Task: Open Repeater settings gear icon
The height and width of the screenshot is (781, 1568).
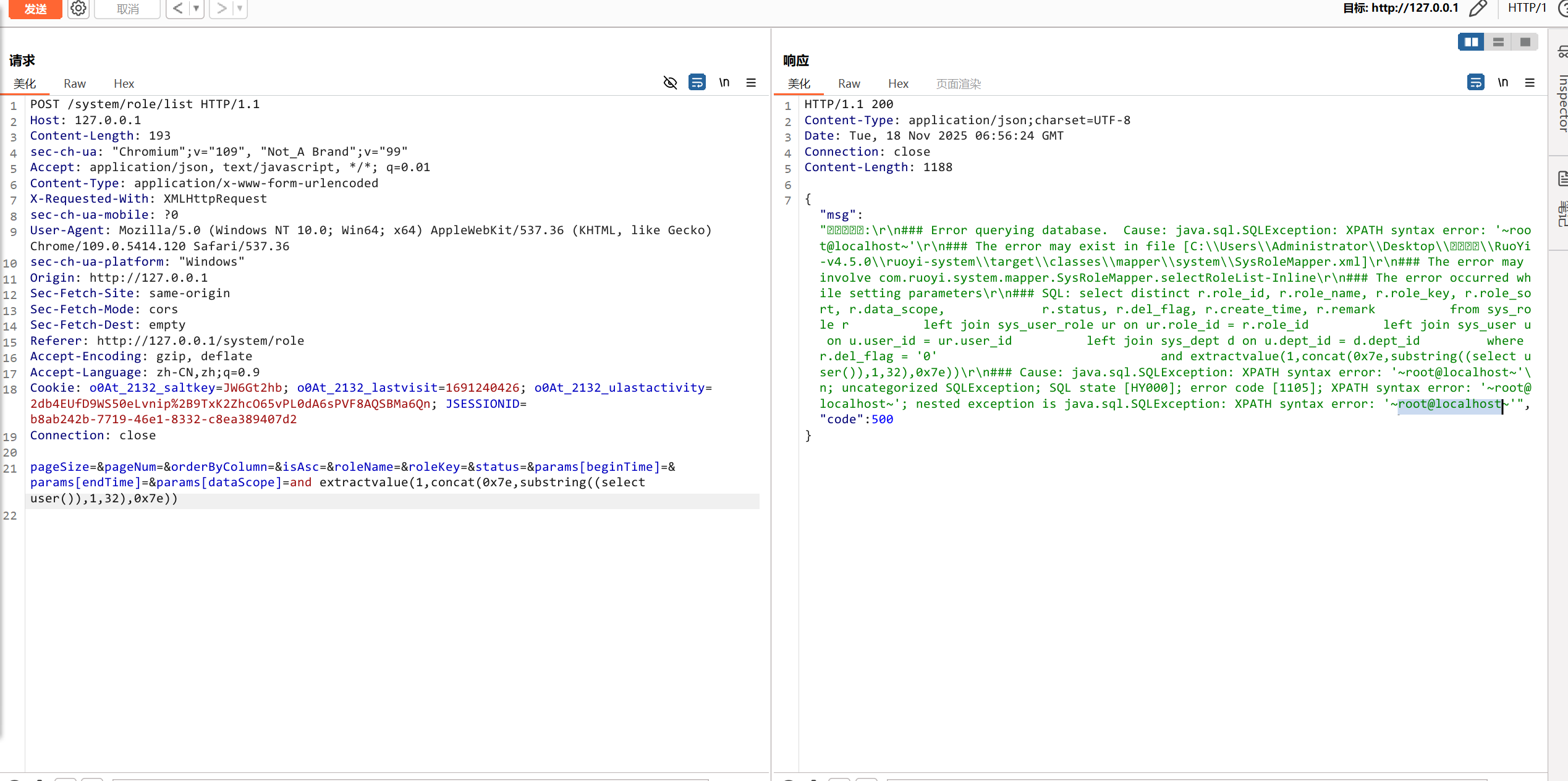Action: click(78, 9)
